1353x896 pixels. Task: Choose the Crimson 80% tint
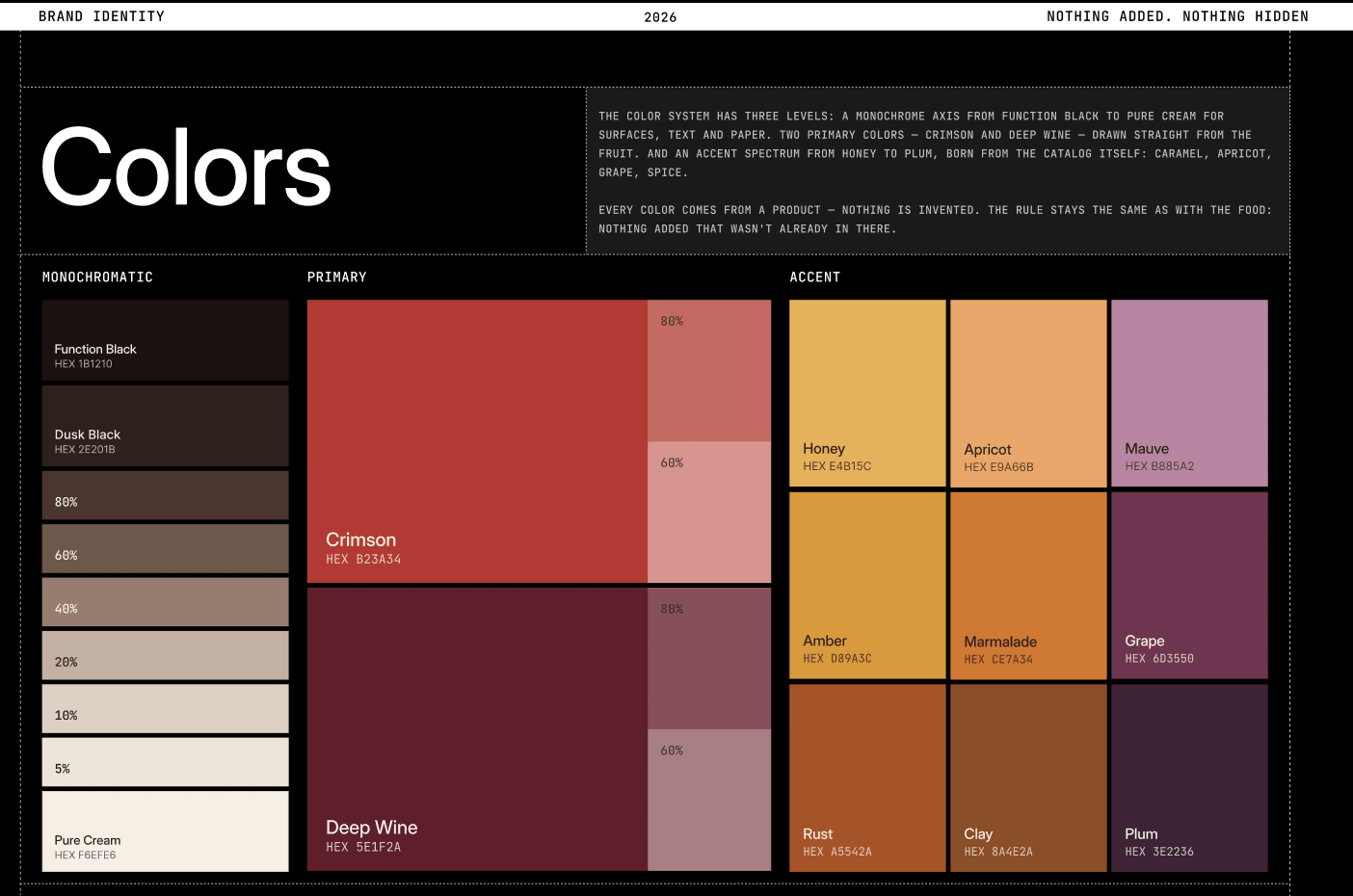(x=709, y=371)
